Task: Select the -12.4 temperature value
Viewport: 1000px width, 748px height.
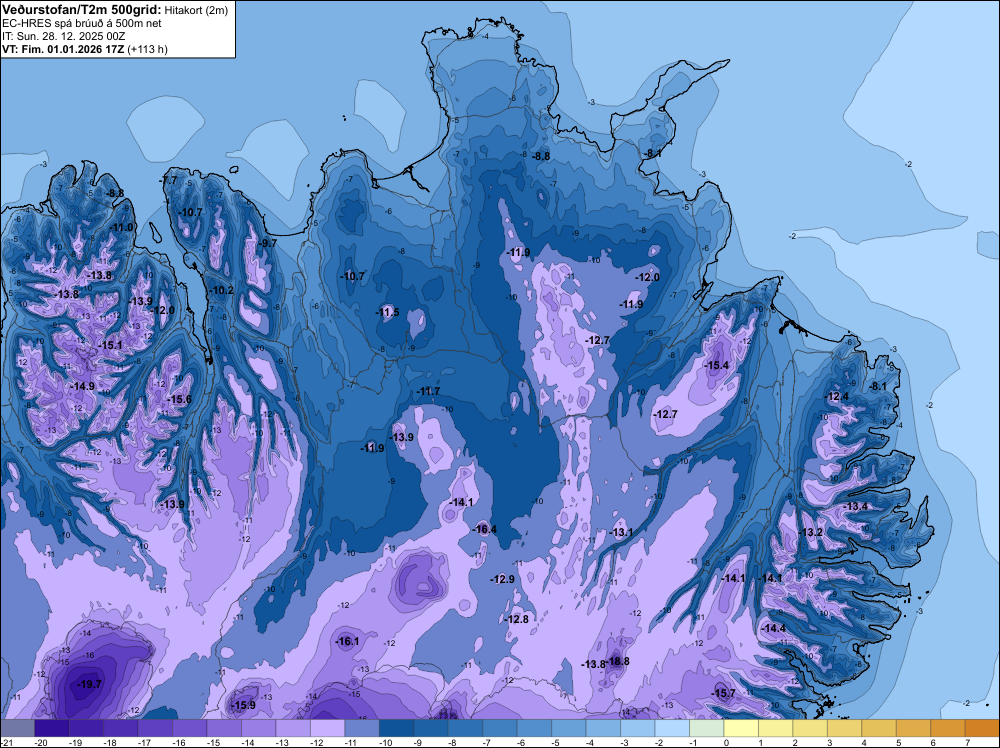Action: click(836, 397)
